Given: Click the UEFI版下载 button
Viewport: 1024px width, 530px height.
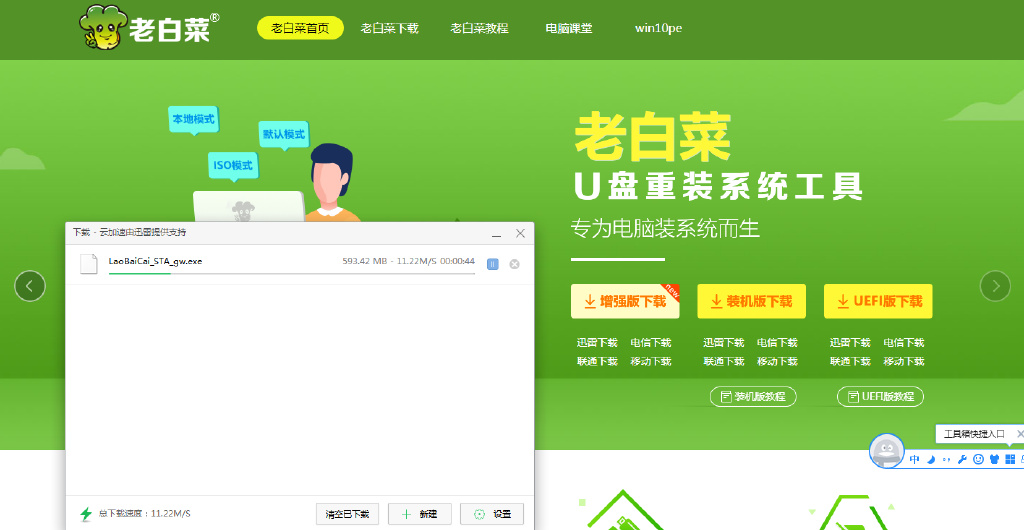Looking at the screenshot, I should click(x=878, y=301).
